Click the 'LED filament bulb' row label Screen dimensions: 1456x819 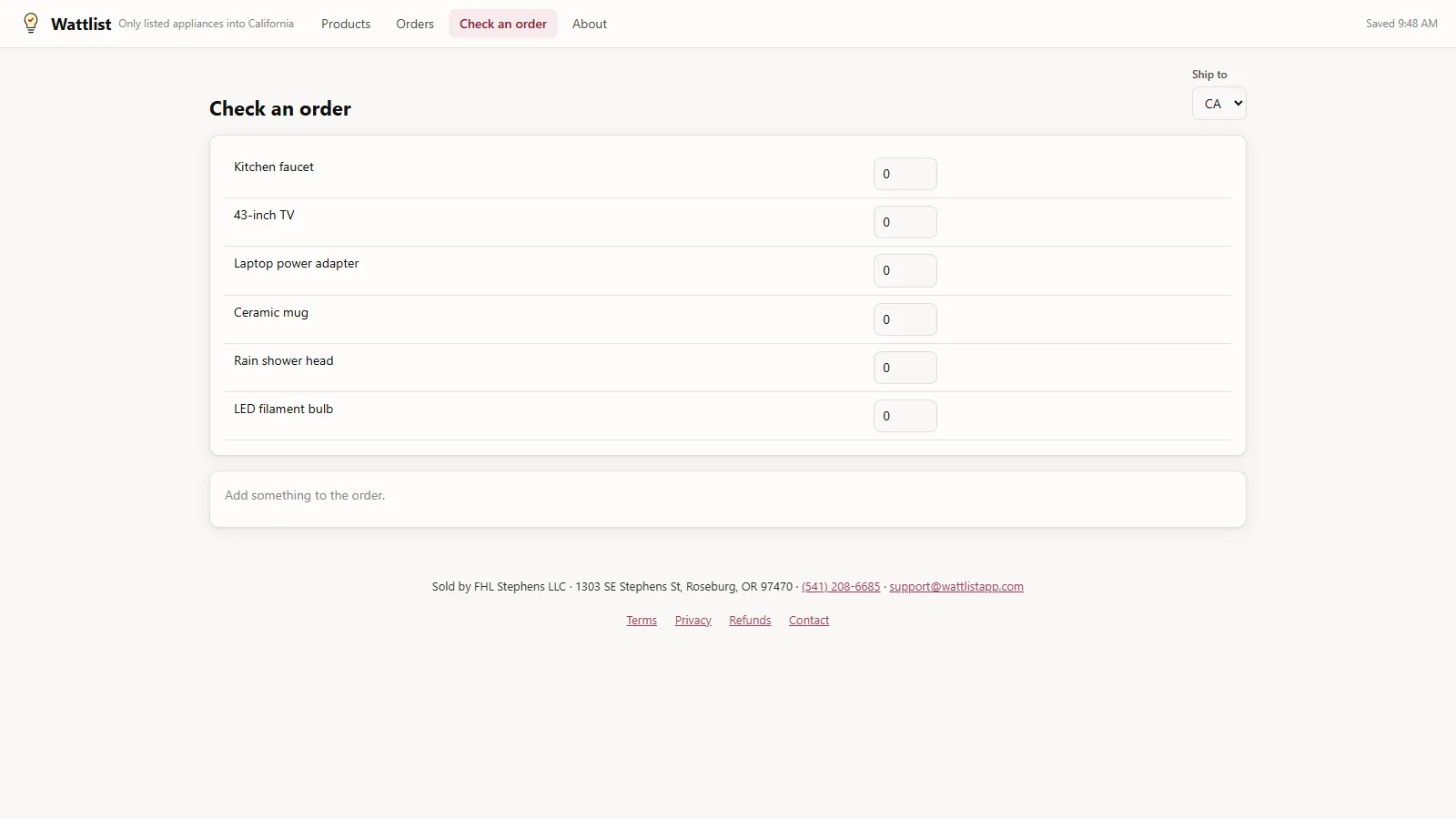[284, 409]
